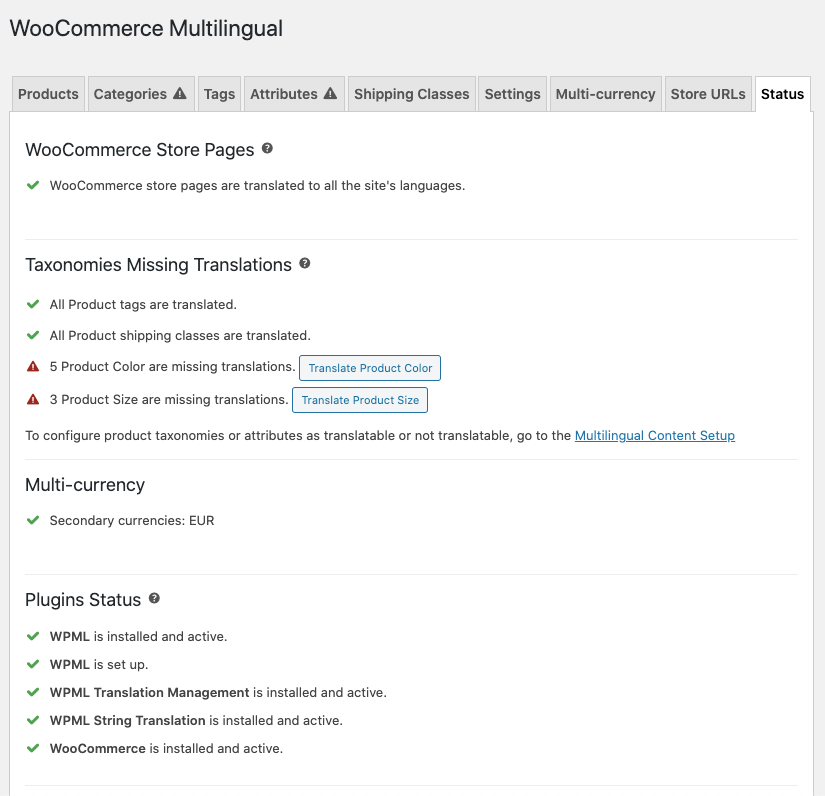Click warning icon on Attributes tab
The image size is (825, 796).
tap(330, 94)
